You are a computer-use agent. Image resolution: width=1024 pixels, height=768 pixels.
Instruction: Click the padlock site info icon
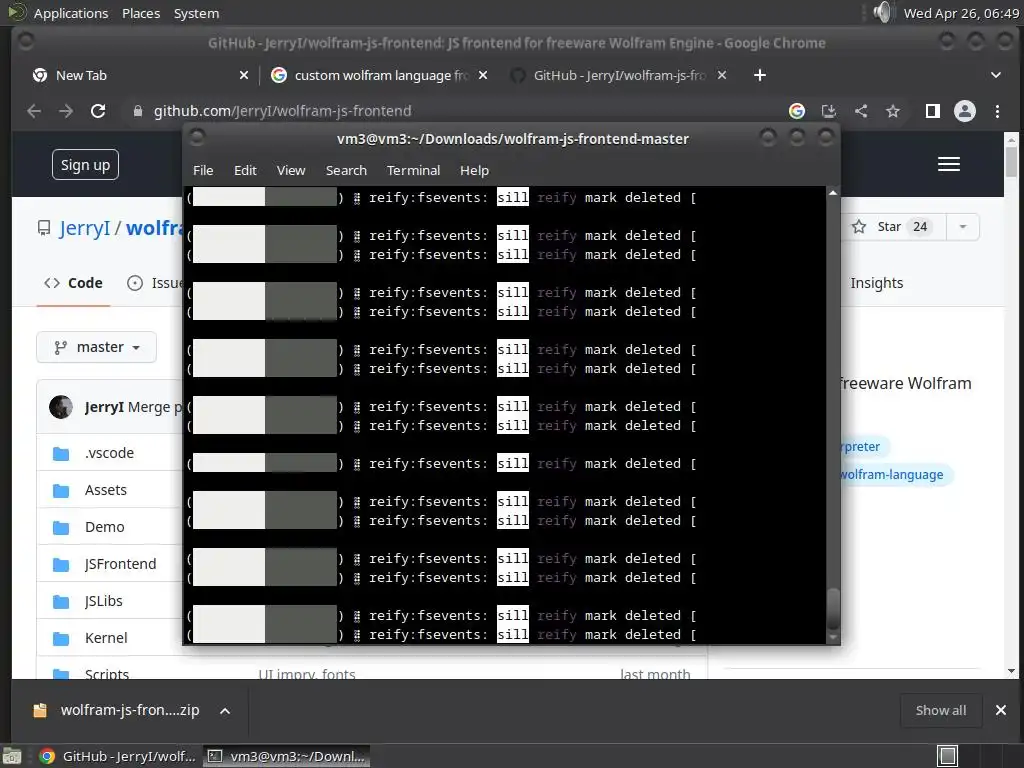click(x=137, y=111)
